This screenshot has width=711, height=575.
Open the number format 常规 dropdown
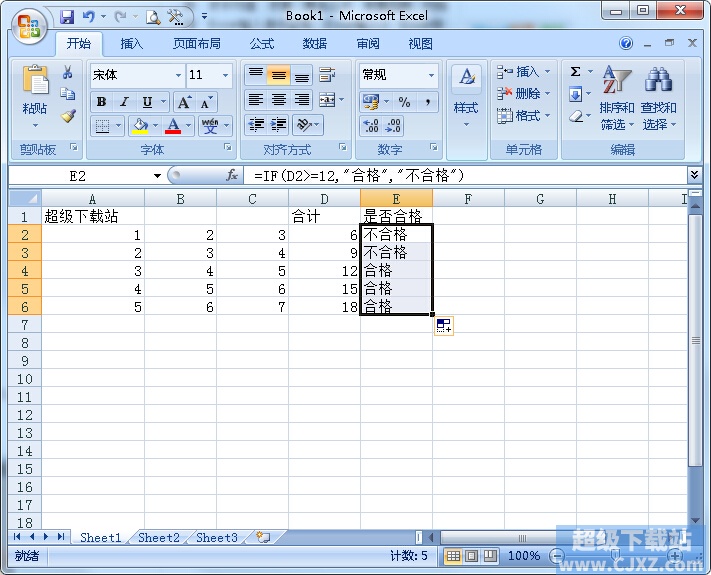tap(431, 75)
